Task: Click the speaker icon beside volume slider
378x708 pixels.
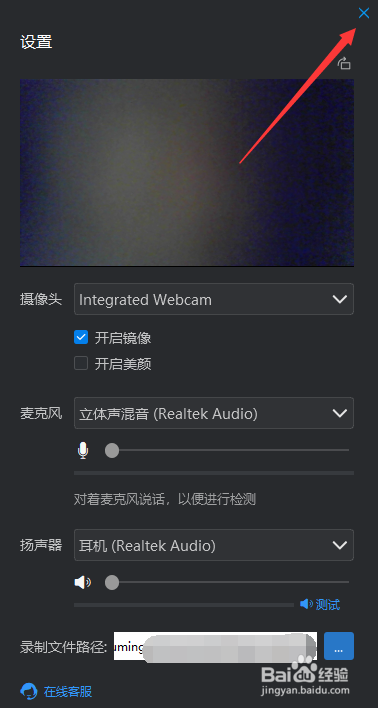Action: (83, 582)
